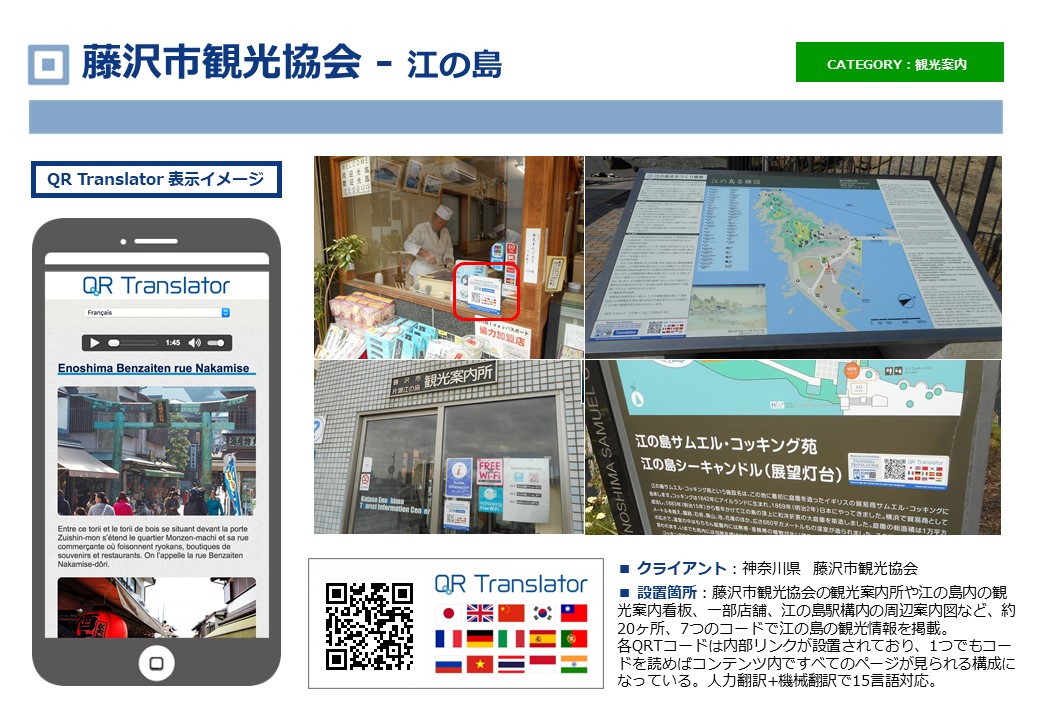Click the クライアント heading text
The image size is (1040, 720).
click(682, 568)
